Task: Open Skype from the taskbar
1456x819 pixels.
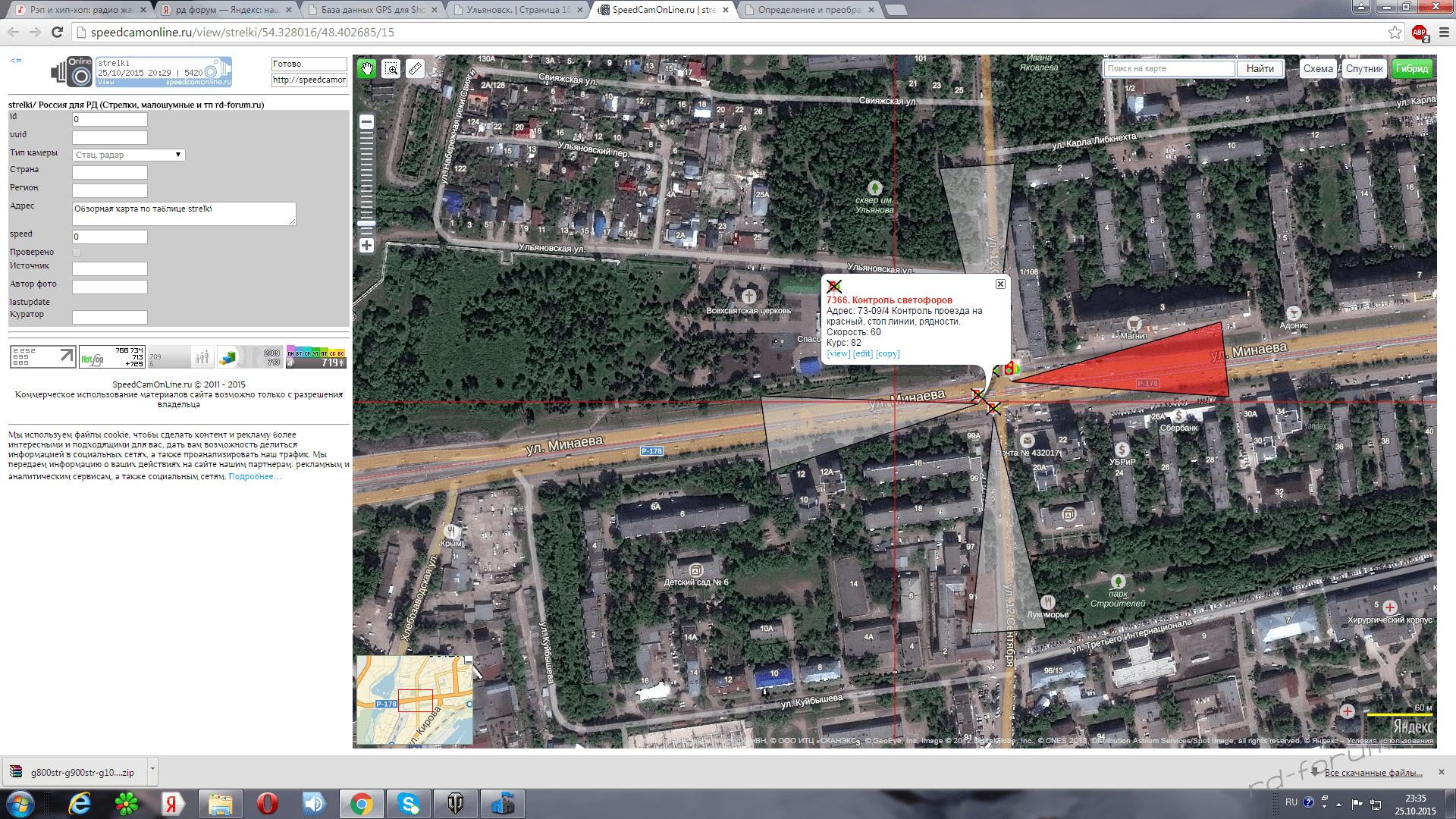Action: pos(408,803)
